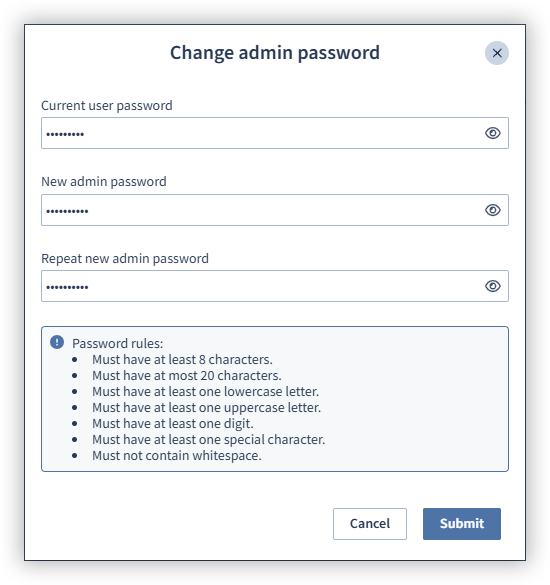Viewport: 550px width, 585px height.
Task: Reveal the new admin password characters
Action: click(x=493, y=210)
